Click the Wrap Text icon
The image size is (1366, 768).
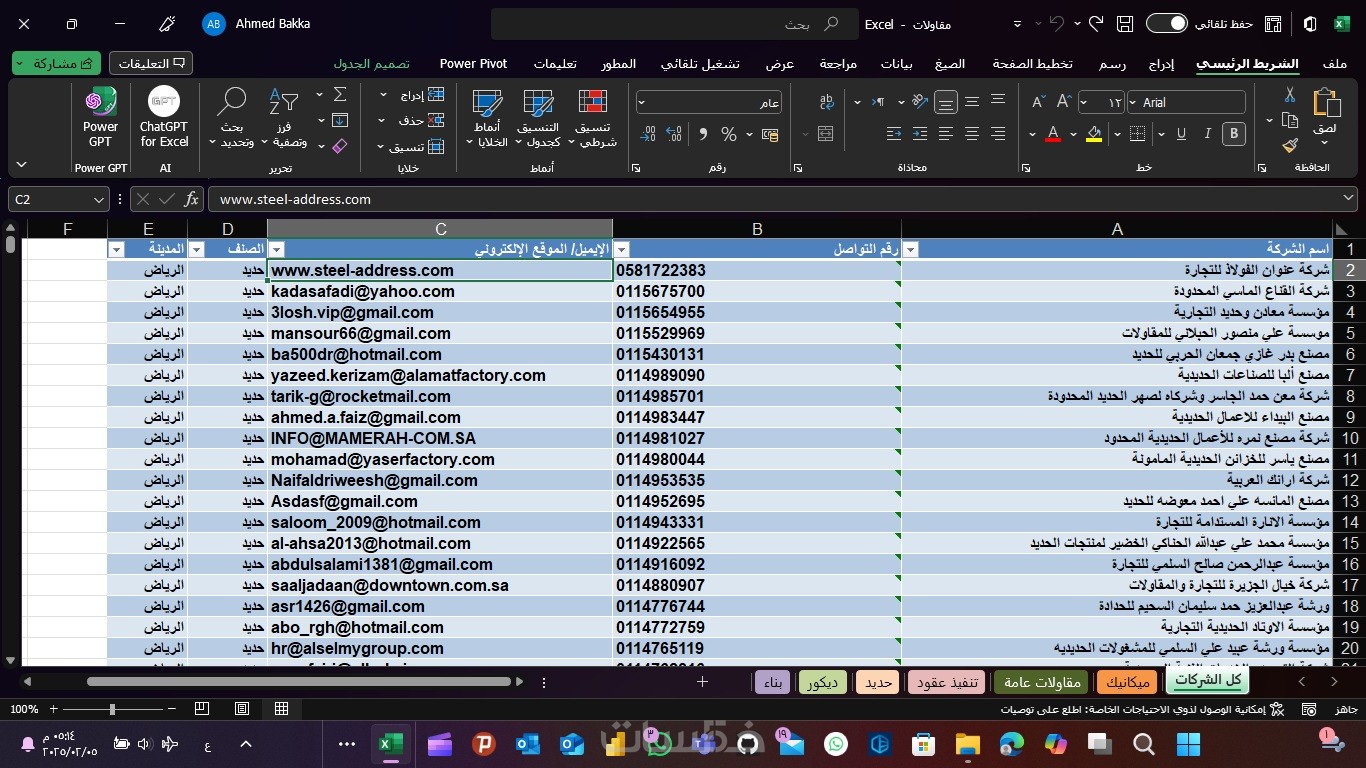click(x=826, y=102)
